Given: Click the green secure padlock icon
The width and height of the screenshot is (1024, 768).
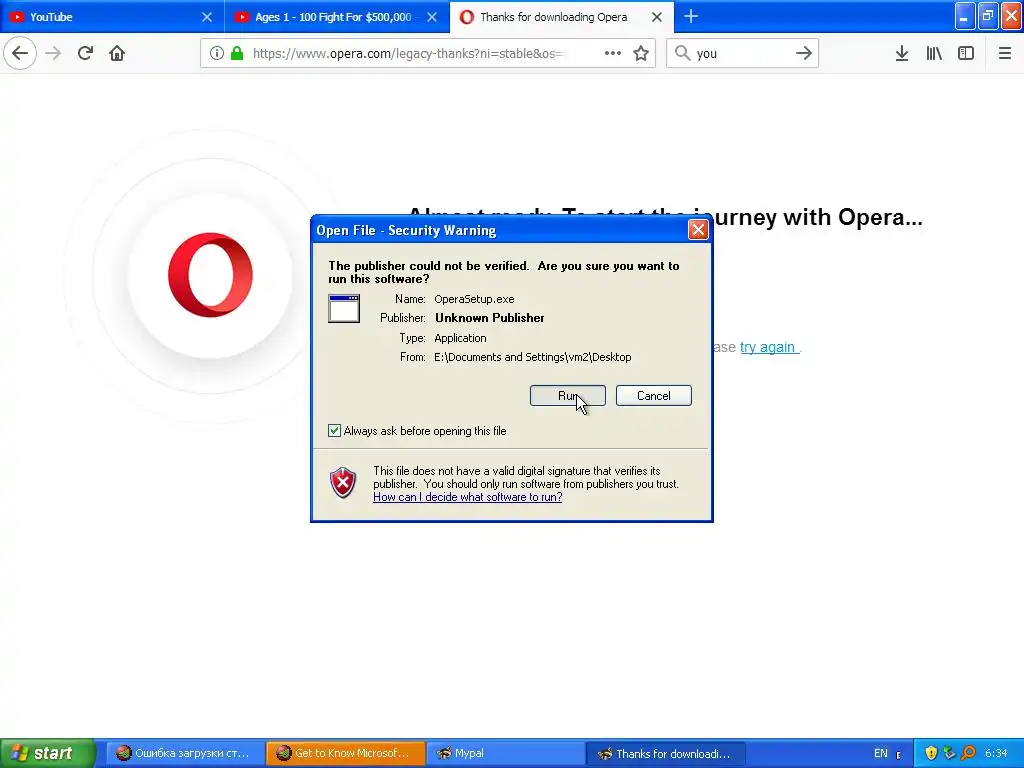Looking at the screenshot, I should [237, 53].
